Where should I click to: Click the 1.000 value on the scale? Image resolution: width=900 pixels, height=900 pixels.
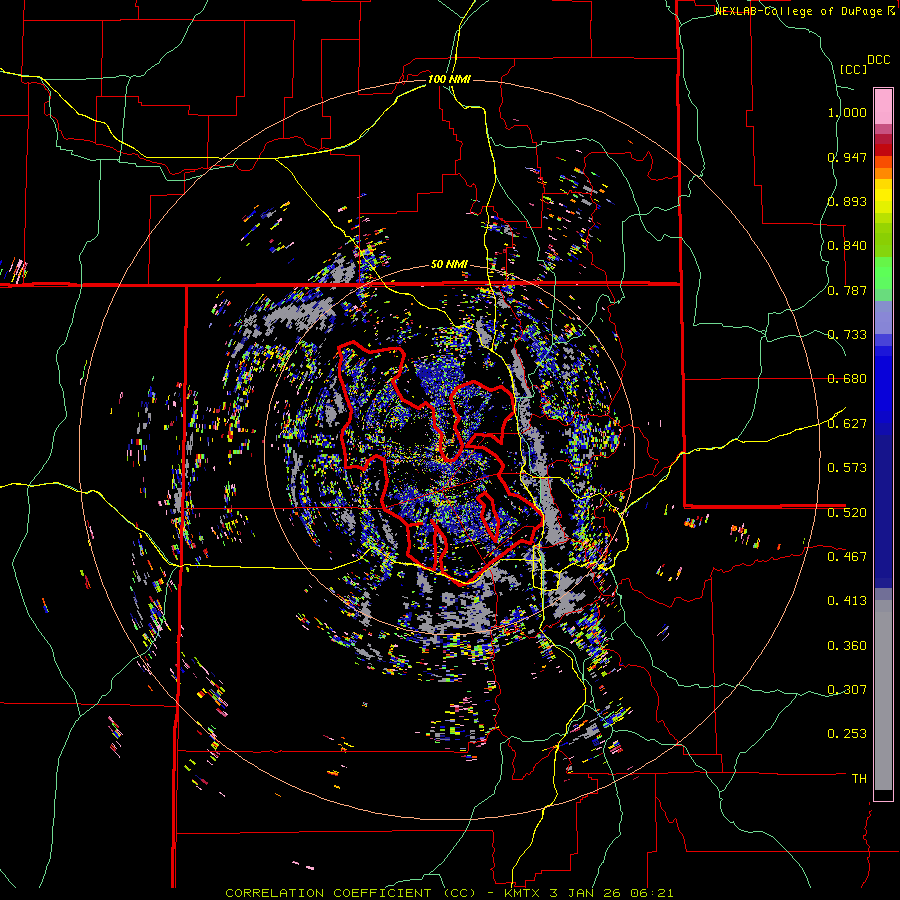click(x=847, y=112)
